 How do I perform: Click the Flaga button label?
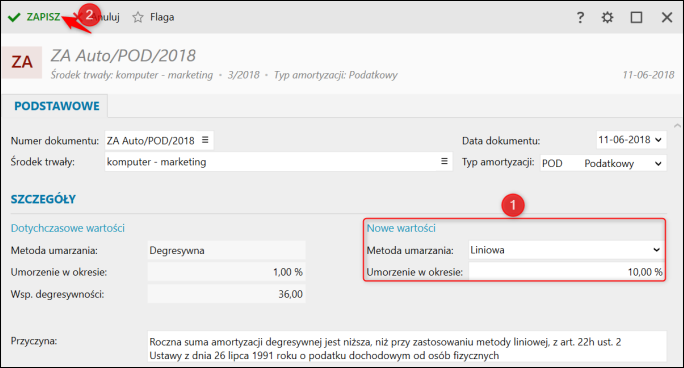(162, 17)
